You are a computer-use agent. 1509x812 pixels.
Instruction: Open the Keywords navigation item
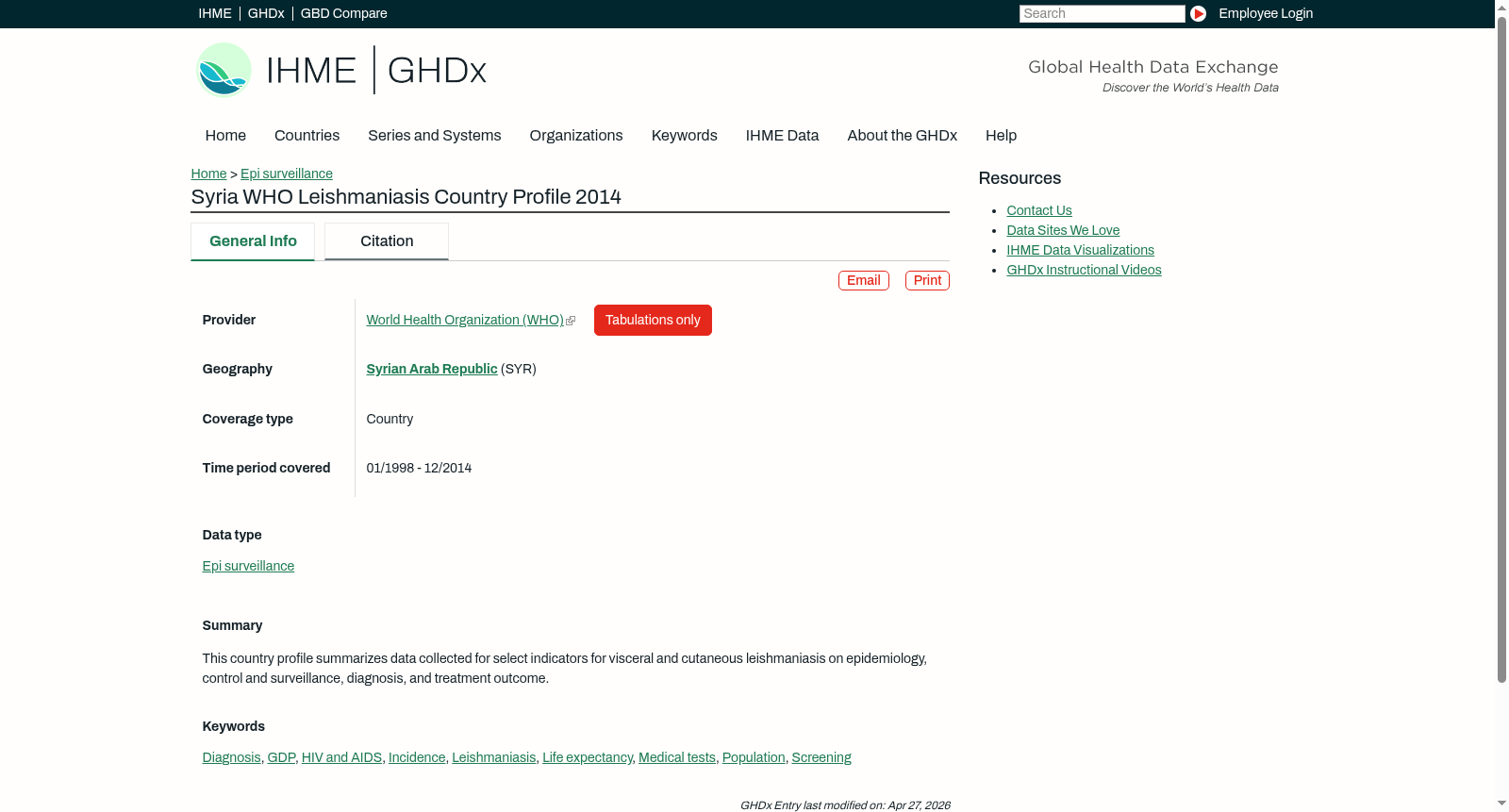click(x=685, y=136)
